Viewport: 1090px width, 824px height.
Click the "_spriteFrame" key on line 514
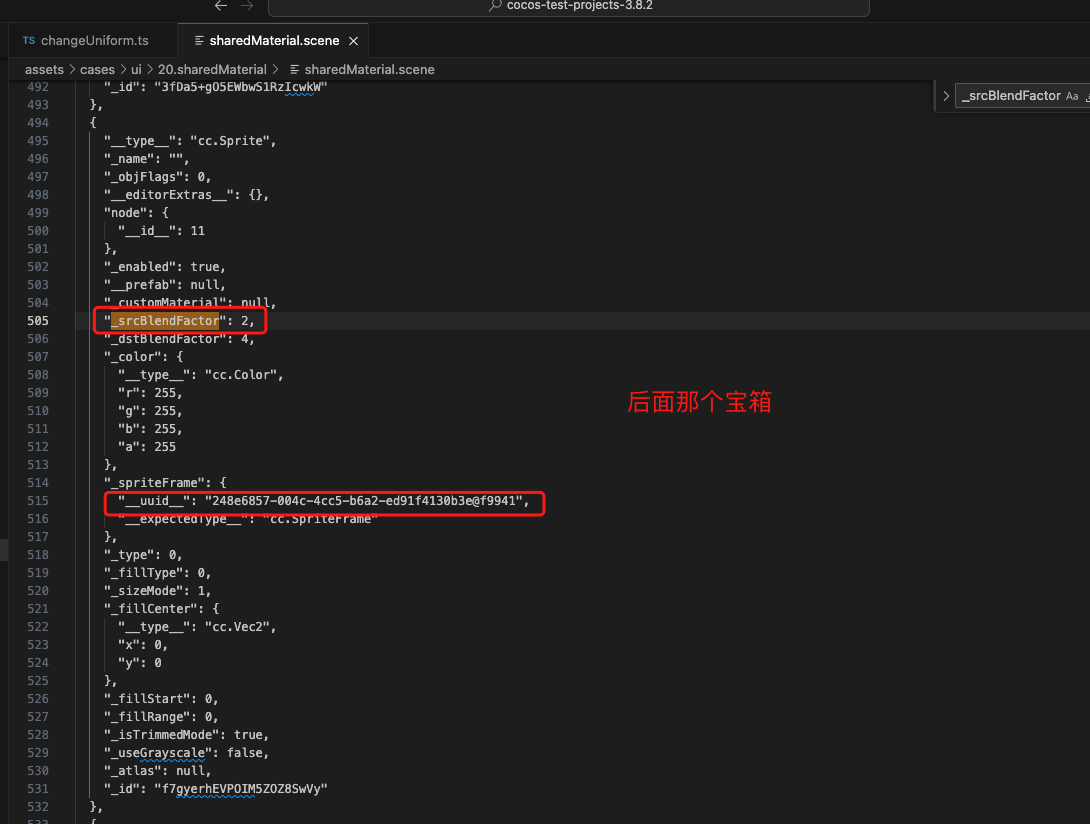154,483
